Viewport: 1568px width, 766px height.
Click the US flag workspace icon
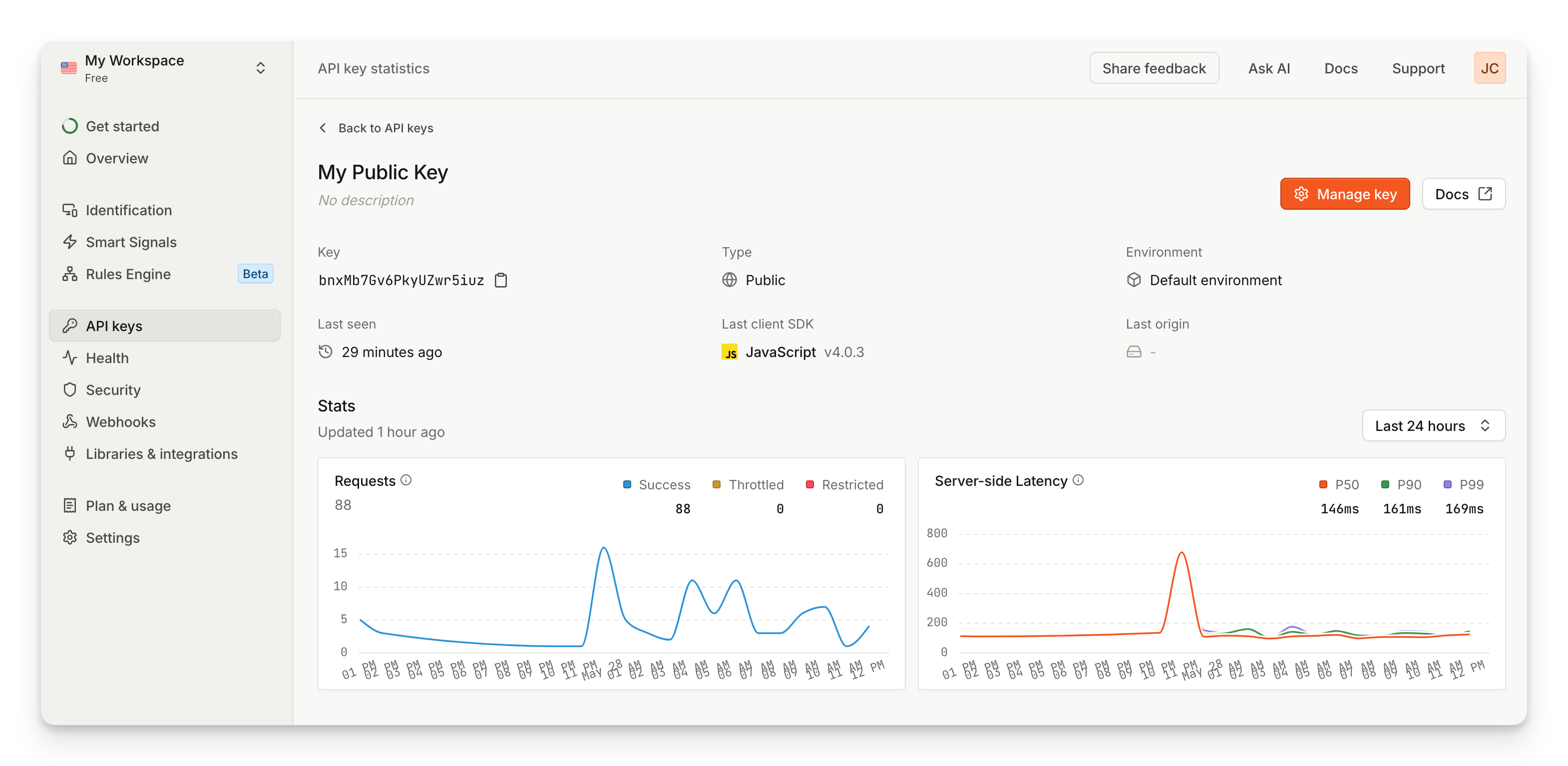69,68
